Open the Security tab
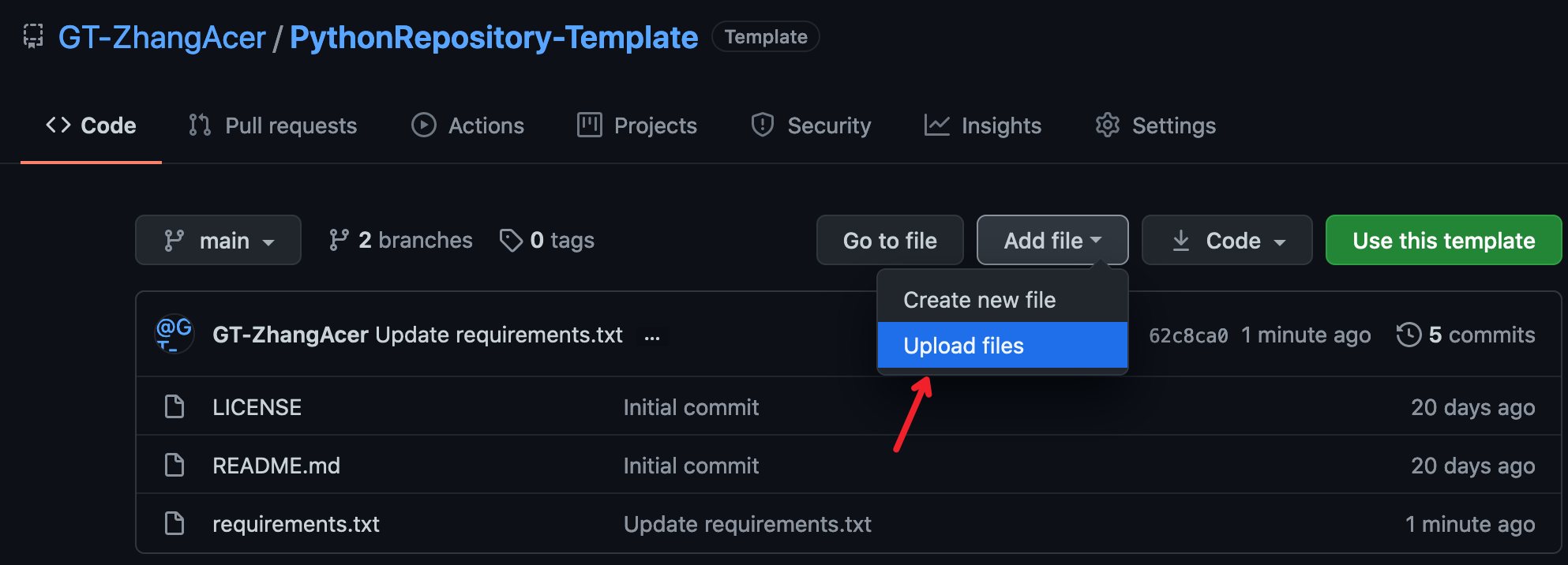Viewport: 1568px width, 565px height. tap(811, 125)
